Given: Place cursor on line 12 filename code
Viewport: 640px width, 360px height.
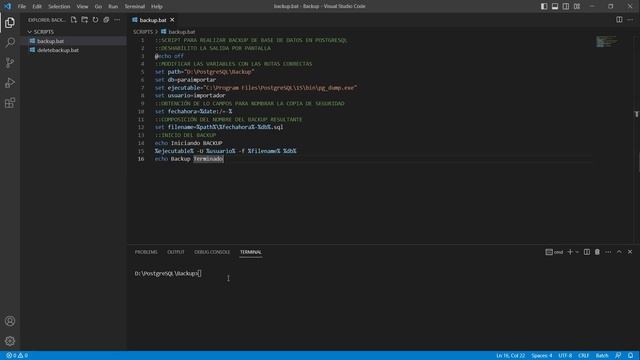Looking at the screenshot, I should [x=219, y=127].
